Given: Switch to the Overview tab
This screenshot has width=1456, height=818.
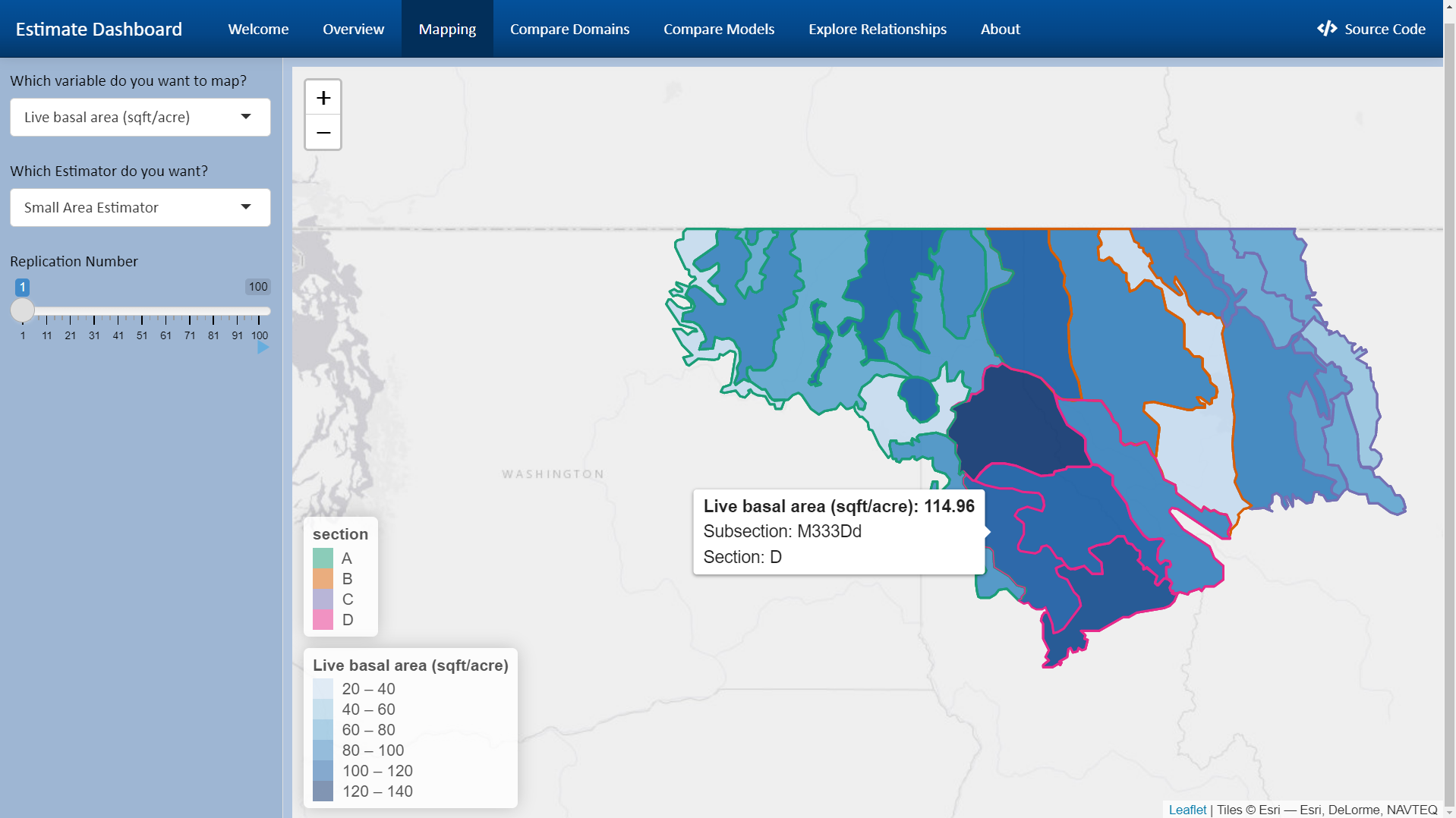Looking at the screenshot, I should [x=354, y=29].
